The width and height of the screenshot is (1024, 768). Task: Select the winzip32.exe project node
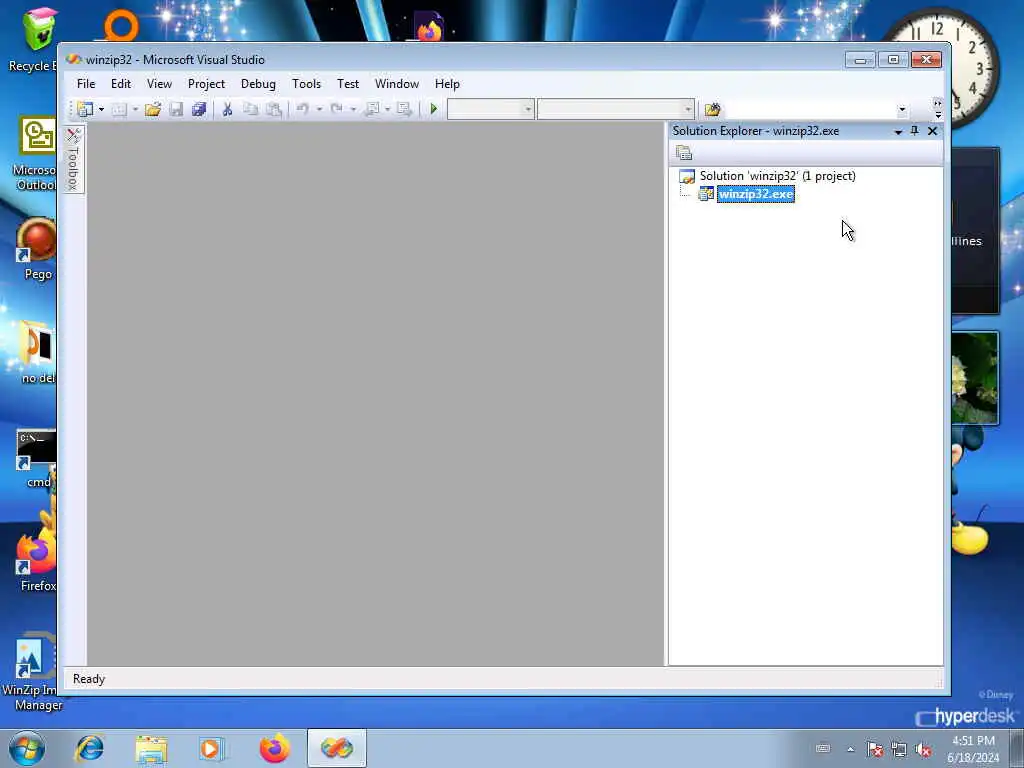tap(756, 194)
